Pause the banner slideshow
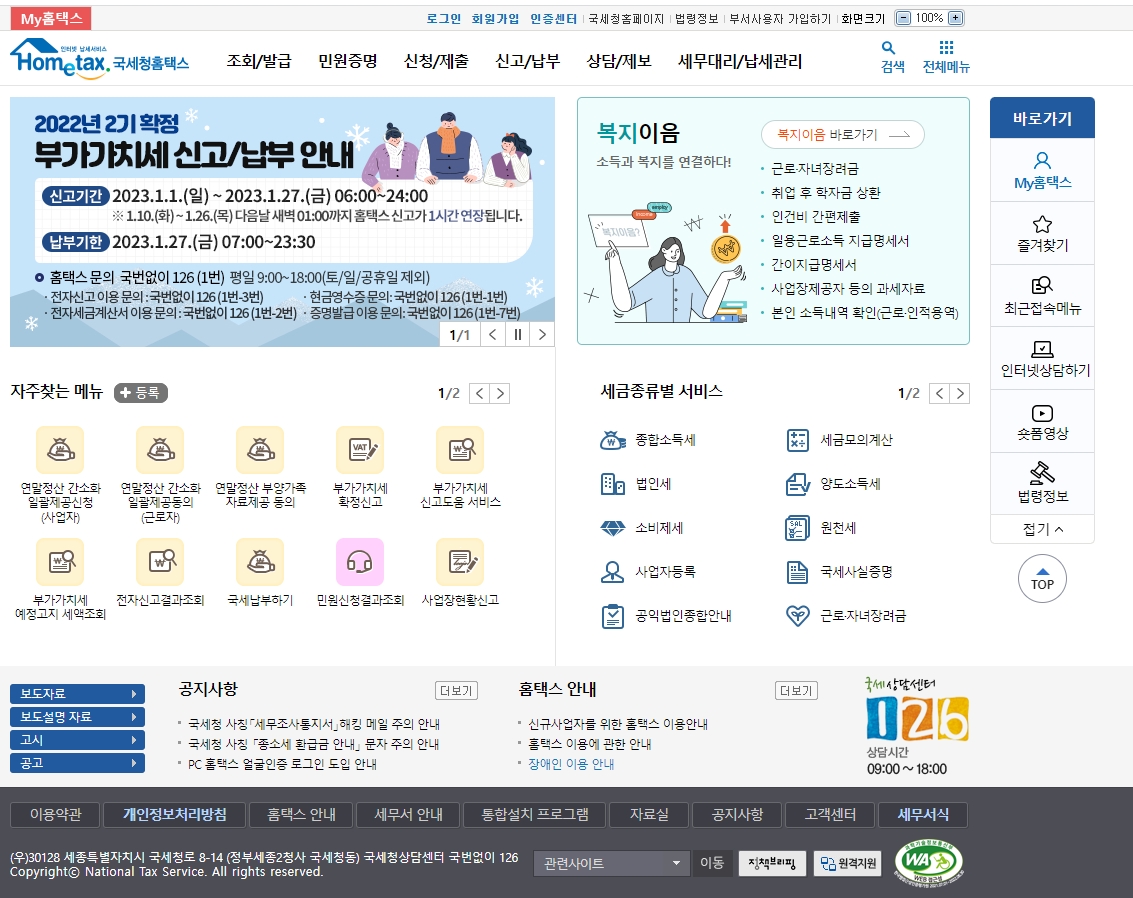Viewport: 1133px width, 898px height. pos(516,334)
